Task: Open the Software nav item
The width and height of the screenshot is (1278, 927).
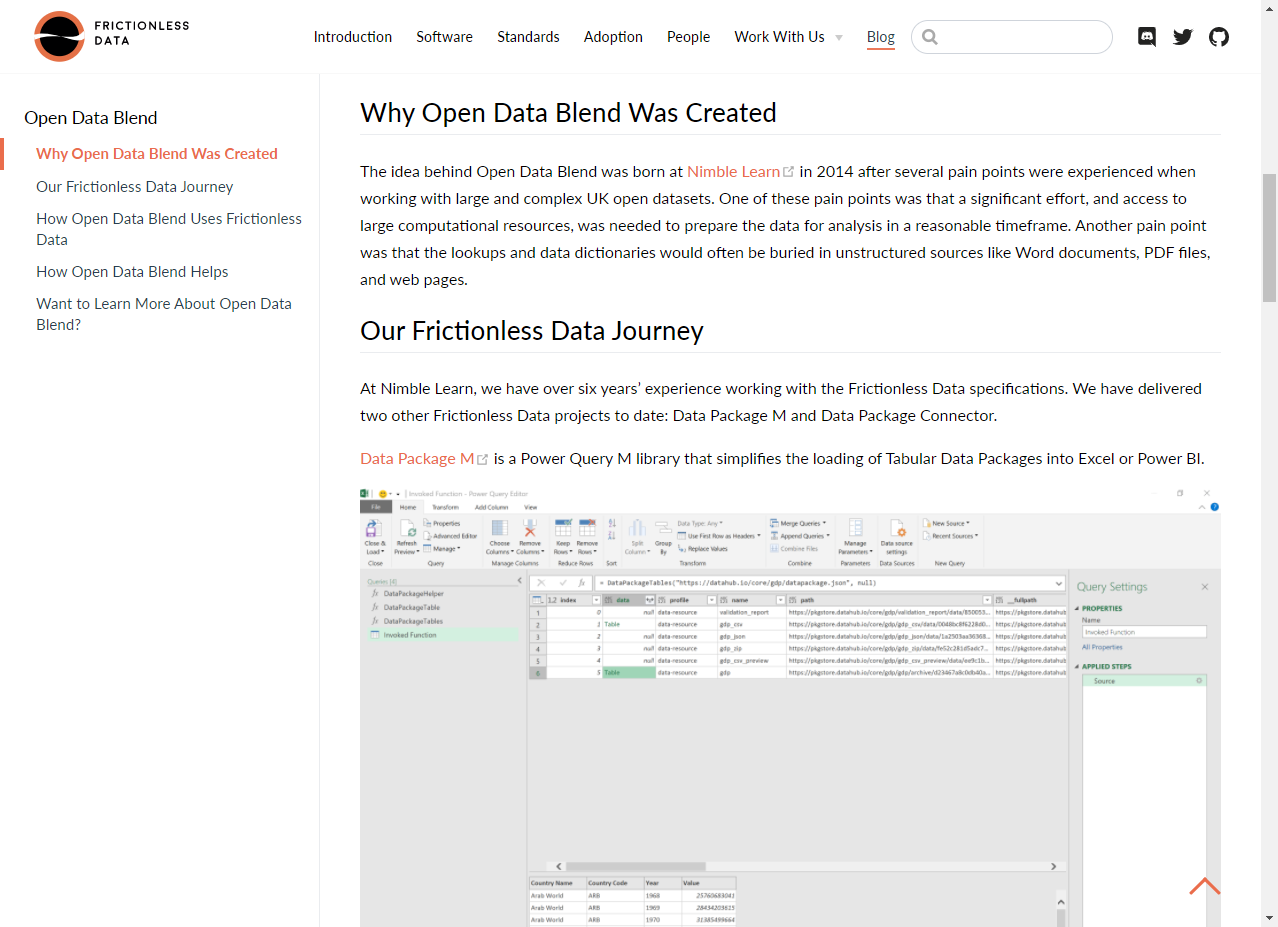Action: click(445, 37)
